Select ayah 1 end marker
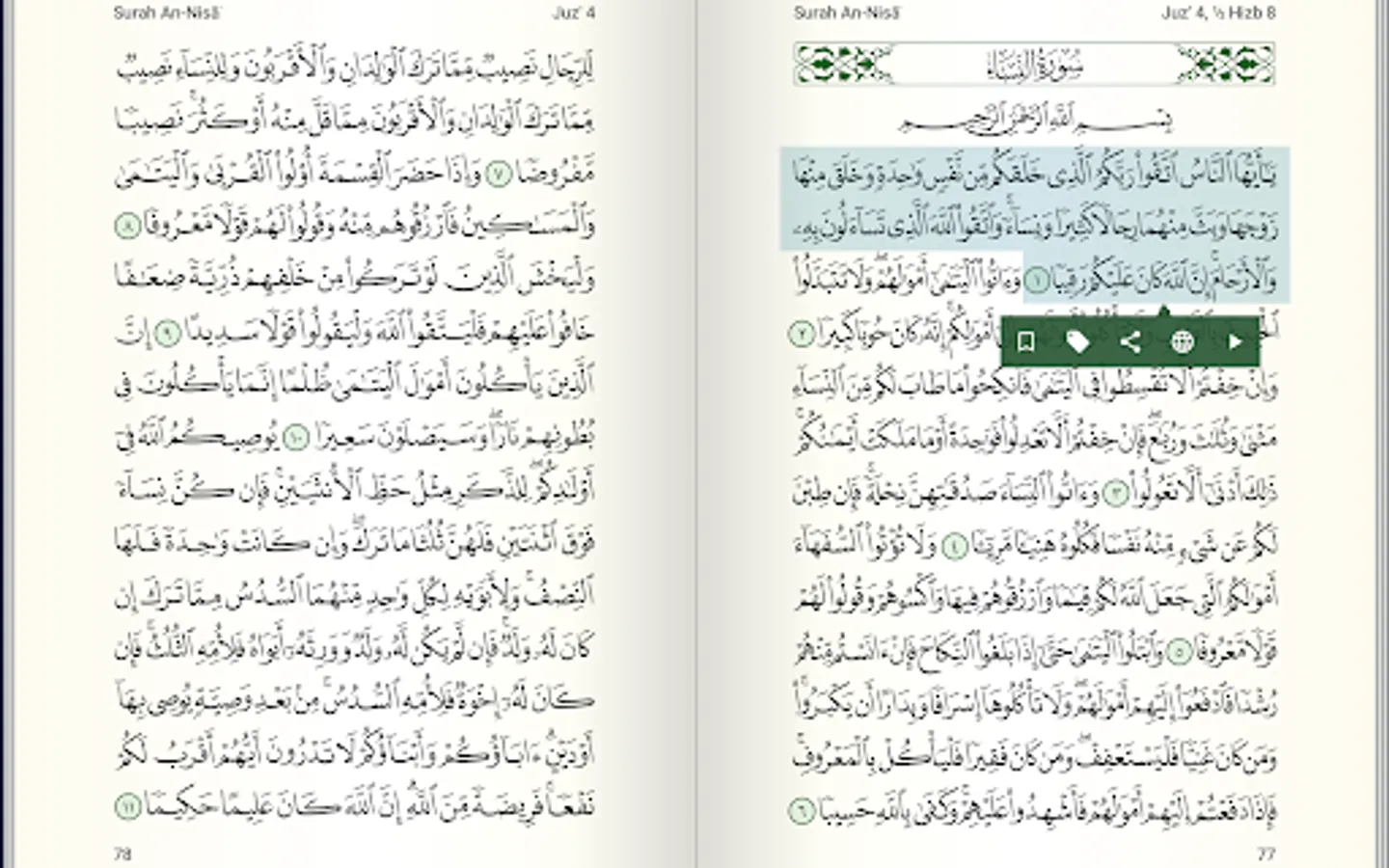1389x868 pixels. coord(1037,281)
